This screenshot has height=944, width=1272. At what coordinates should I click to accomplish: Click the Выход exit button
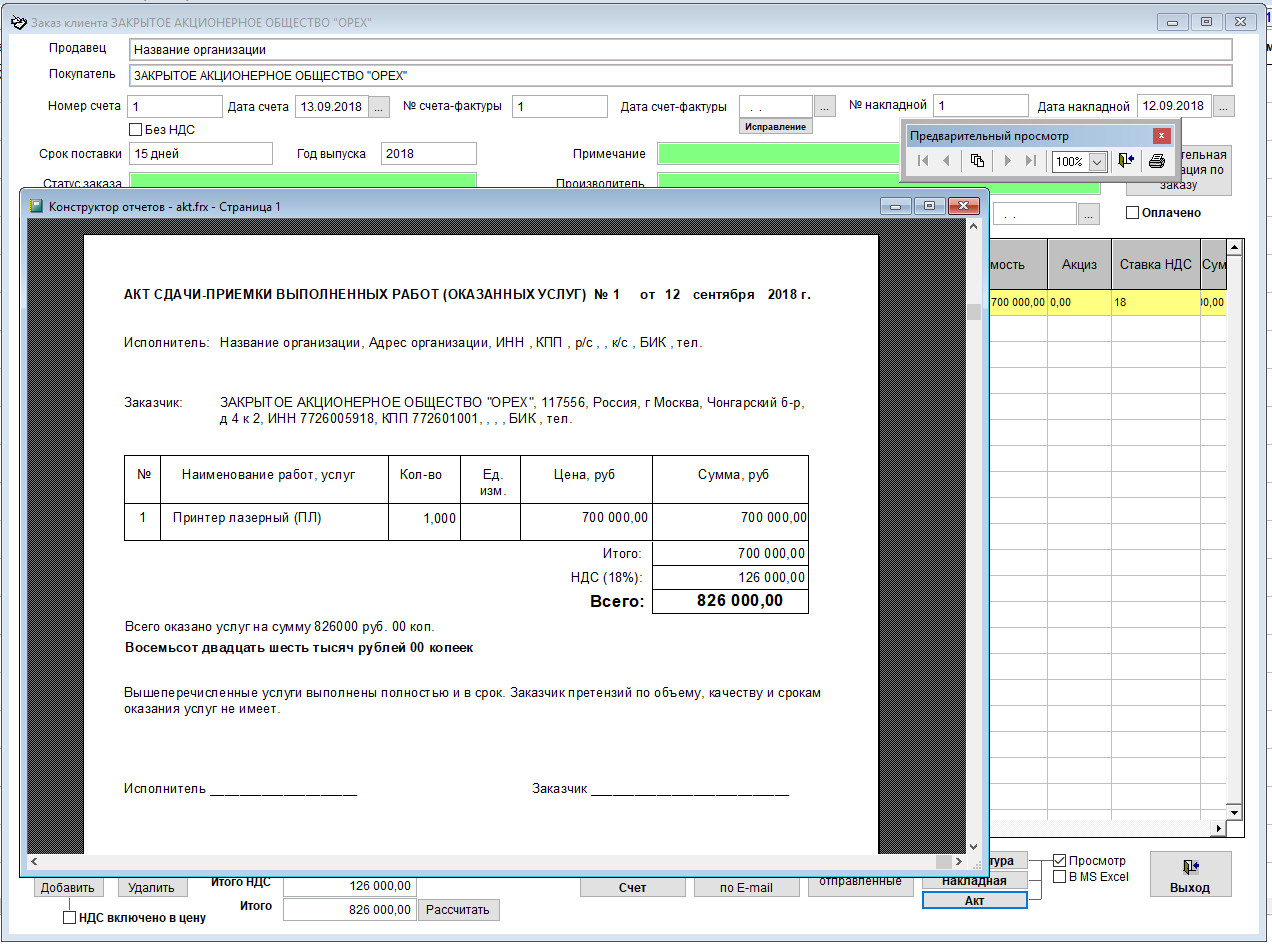tap(1190, 874)
